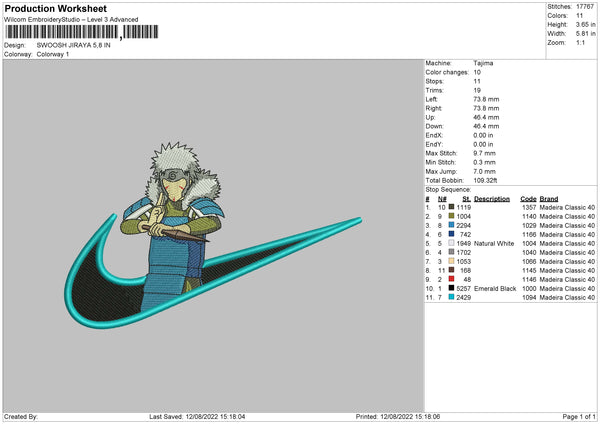Click the Max Stitch value '9.7 mm'
Screen dimensions: 600x424
pos(484,153)
